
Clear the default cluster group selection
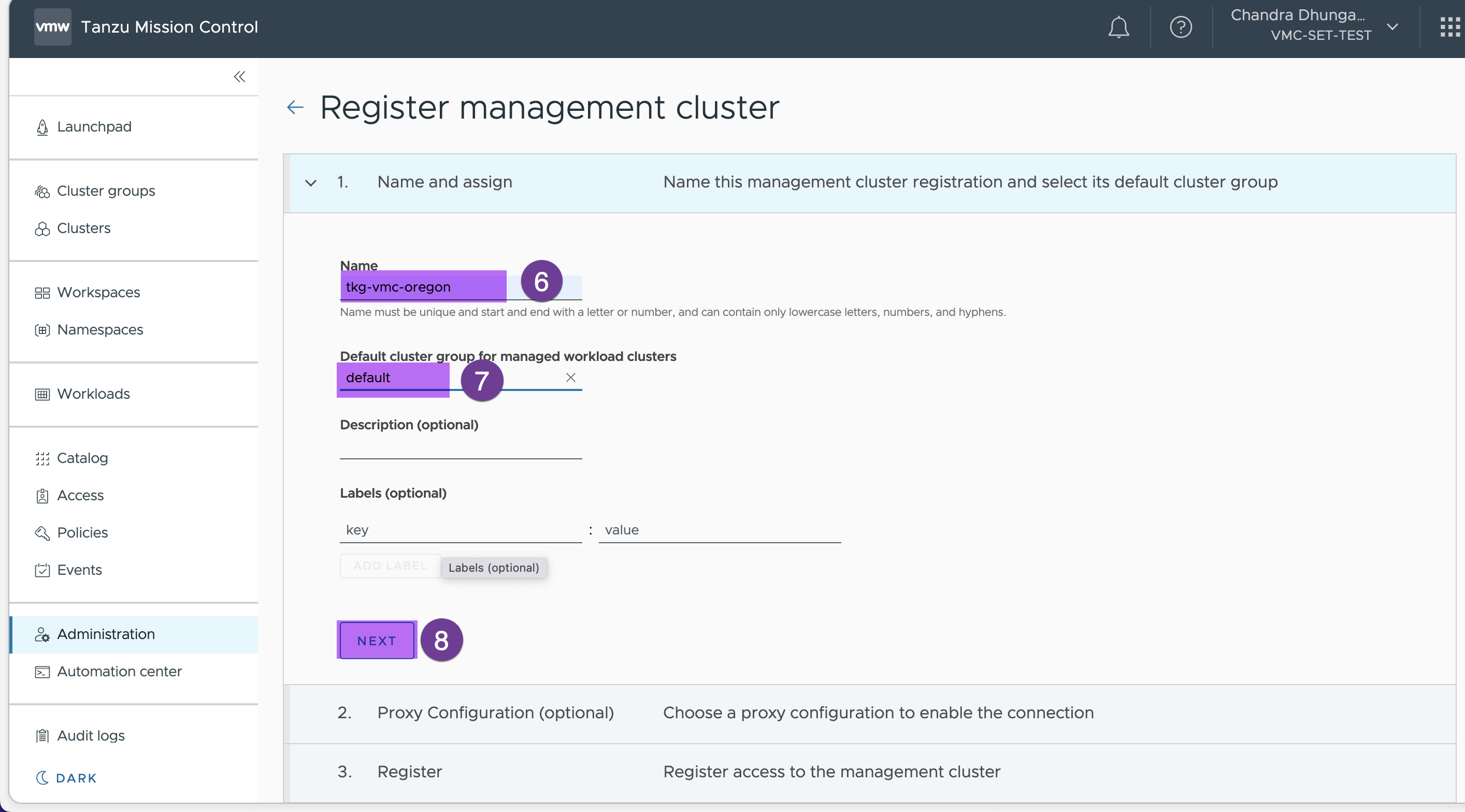pos(570,378)
